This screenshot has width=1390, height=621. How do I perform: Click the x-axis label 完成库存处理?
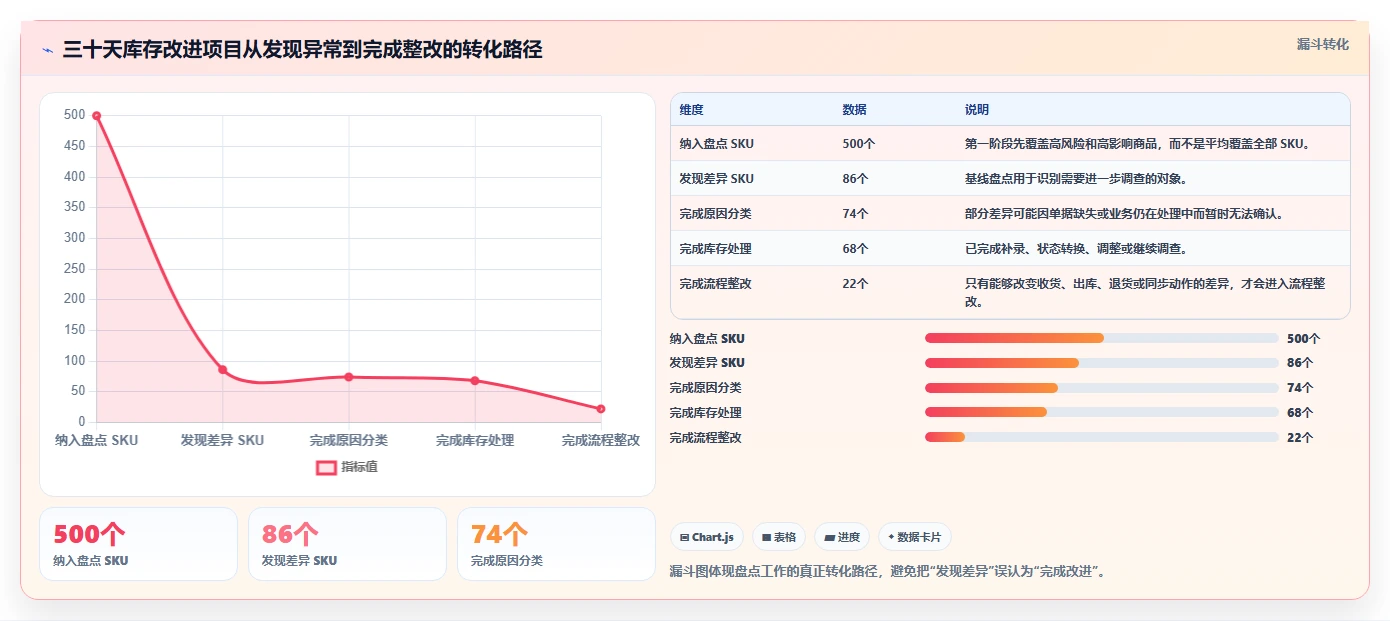(x=475, y=440)
